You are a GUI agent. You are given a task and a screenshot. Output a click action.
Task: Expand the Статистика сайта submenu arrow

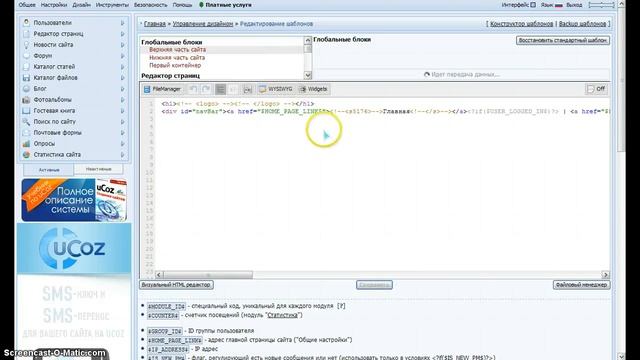122,155
